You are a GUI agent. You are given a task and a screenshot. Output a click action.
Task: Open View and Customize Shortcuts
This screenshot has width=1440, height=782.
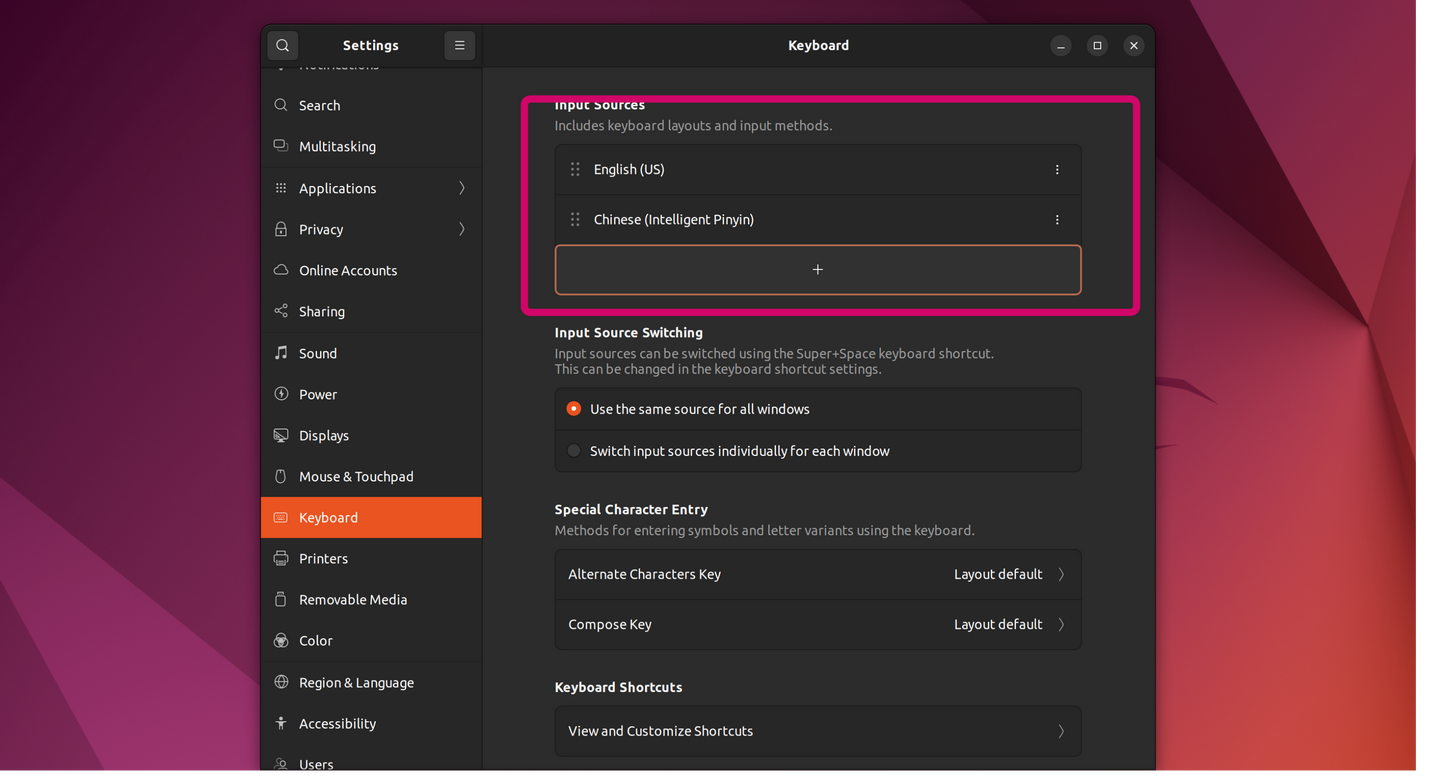817,731
